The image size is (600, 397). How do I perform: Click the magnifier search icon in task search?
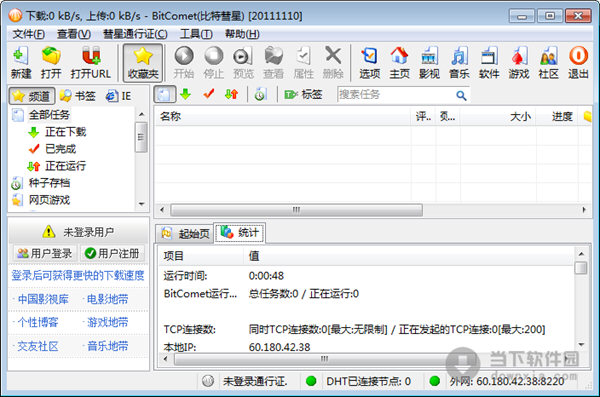(x=461, y=95)
